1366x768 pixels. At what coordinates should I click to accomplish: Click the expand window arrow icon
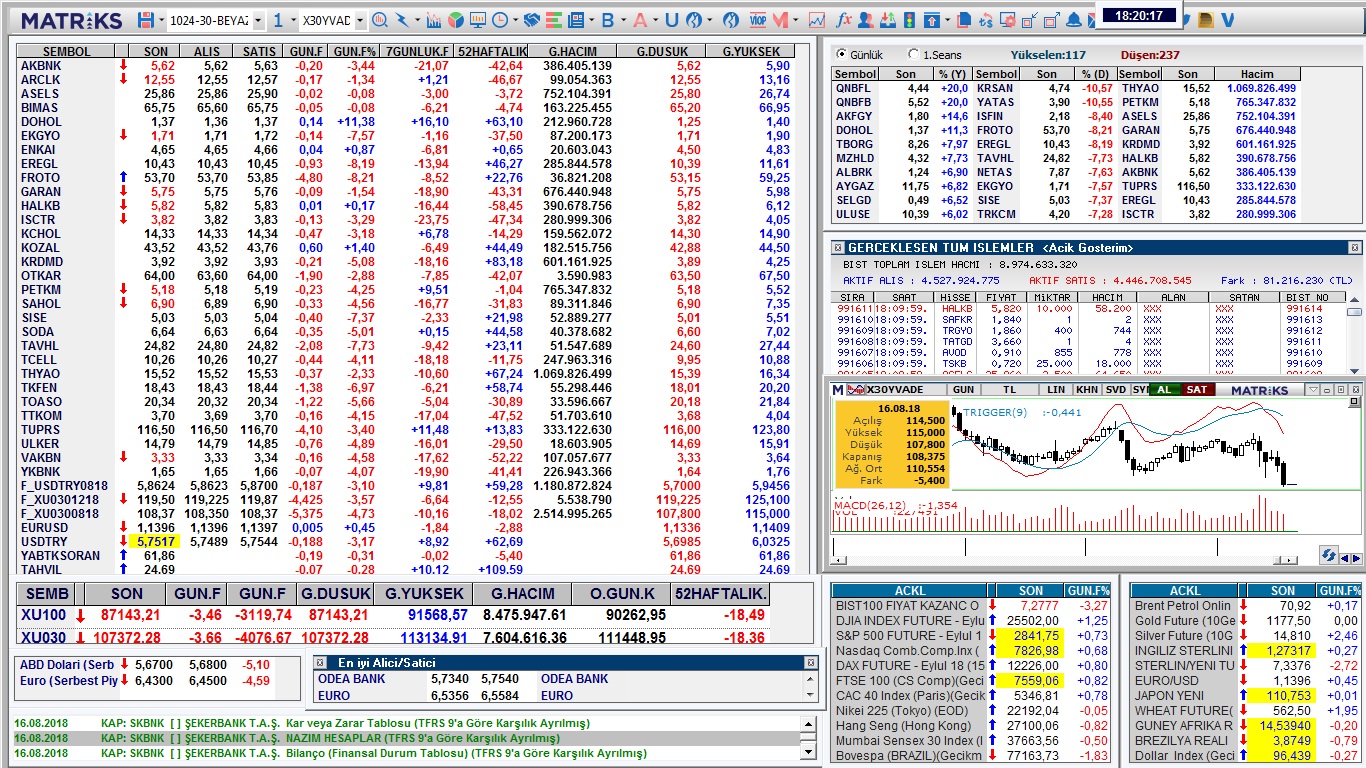tap(1052, 20)
